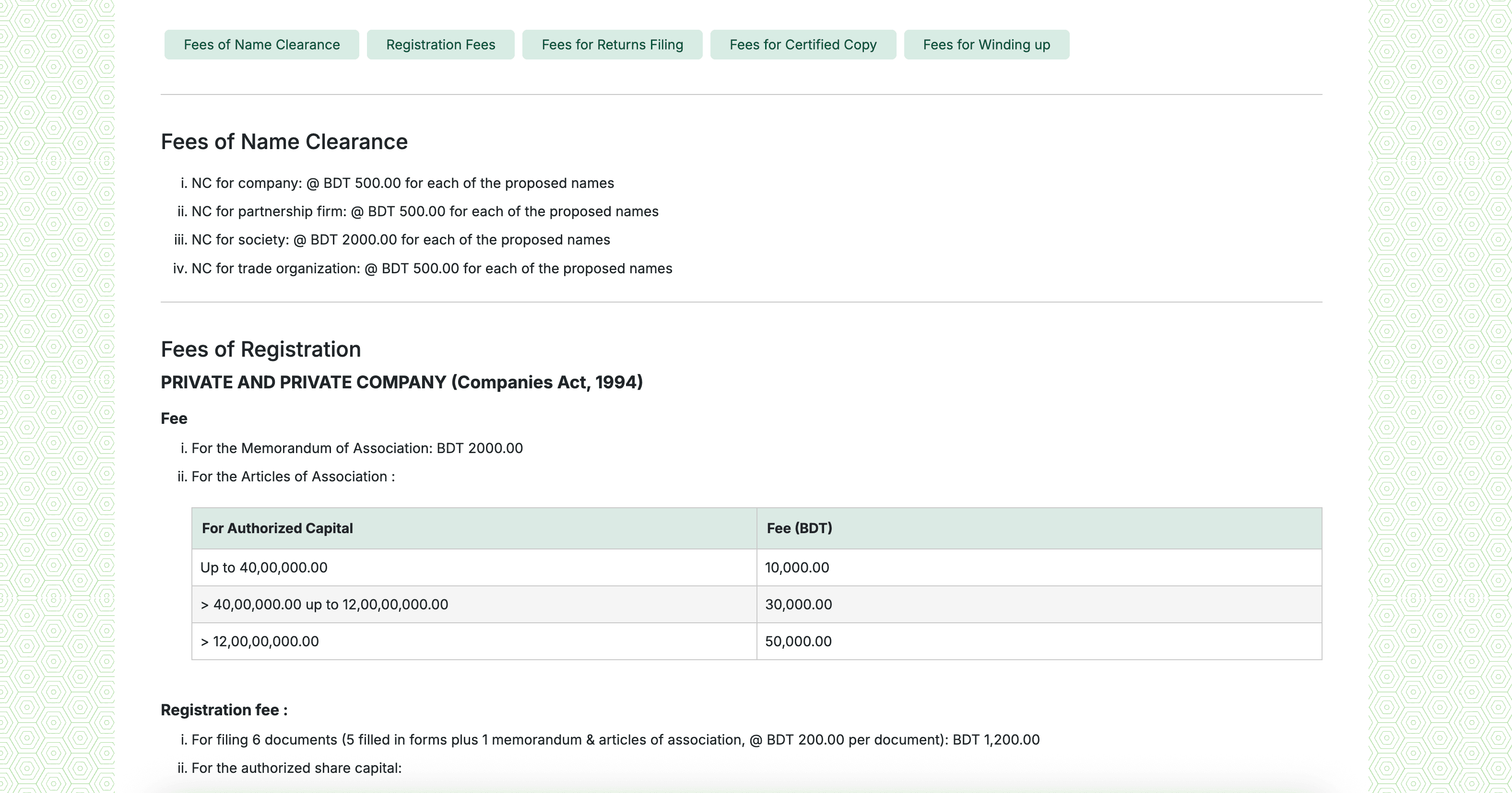Click the NC for partnership firm entry
The height and width of the screenshot is (793, 1512).
click(425, 211)
